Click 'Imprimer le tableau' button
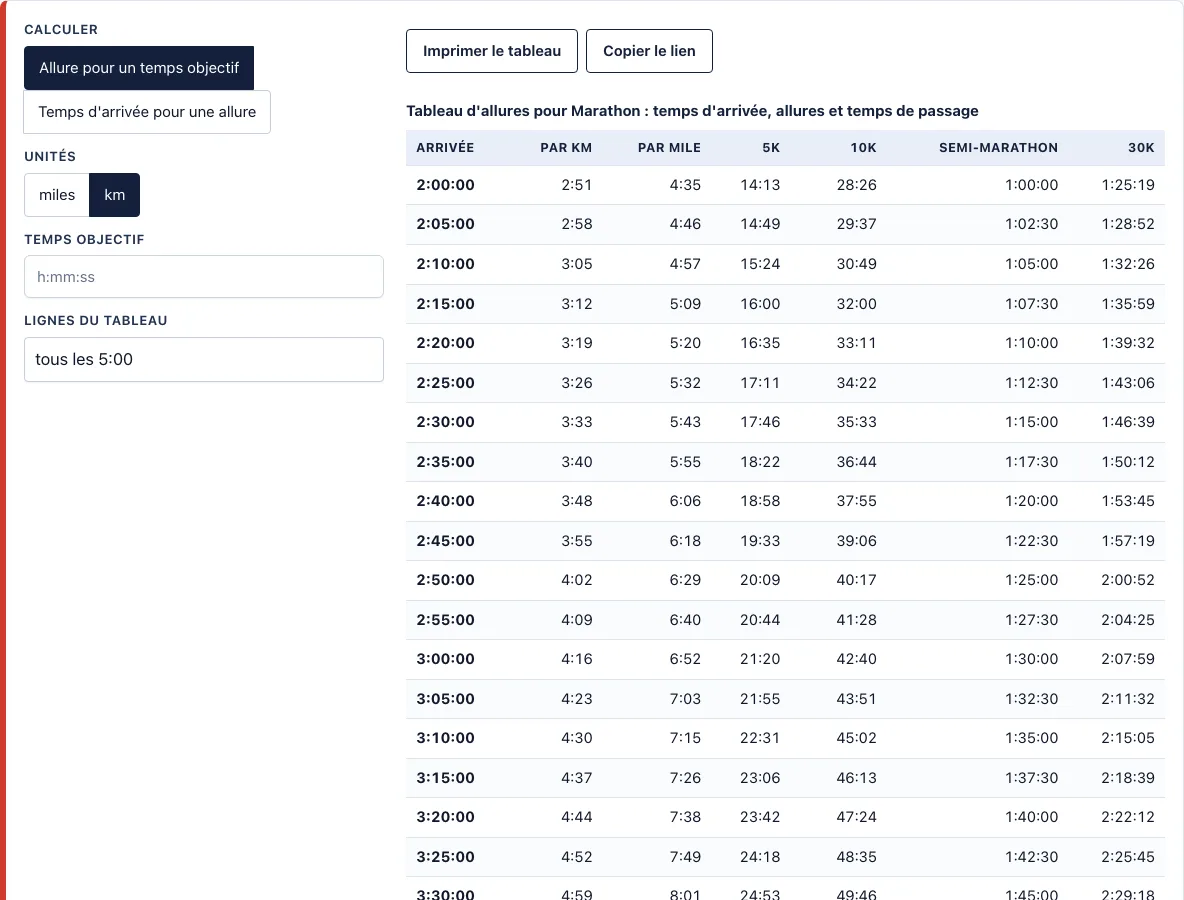The width and height of the screenshot is (1184, 900). 492,51
